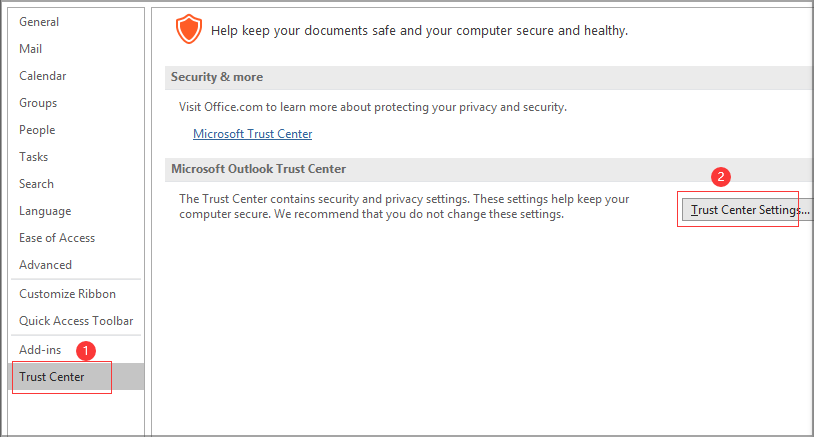This screenshot has height=437, width=814.
Task: Open Search options category
Action: pyautogui.click(x=37, y=184)
